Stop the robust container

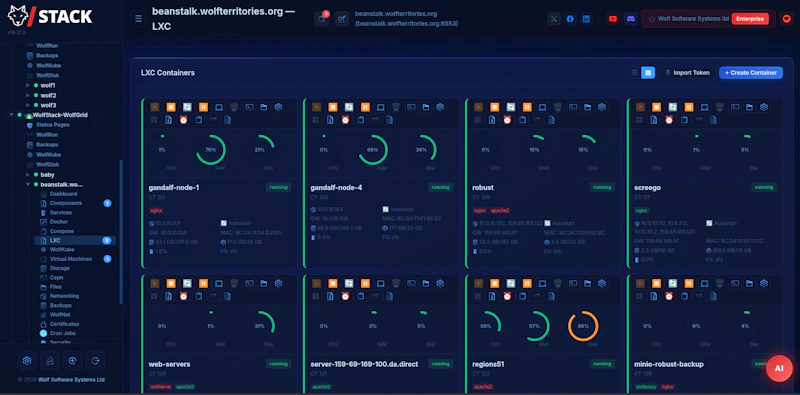(494, 107)
